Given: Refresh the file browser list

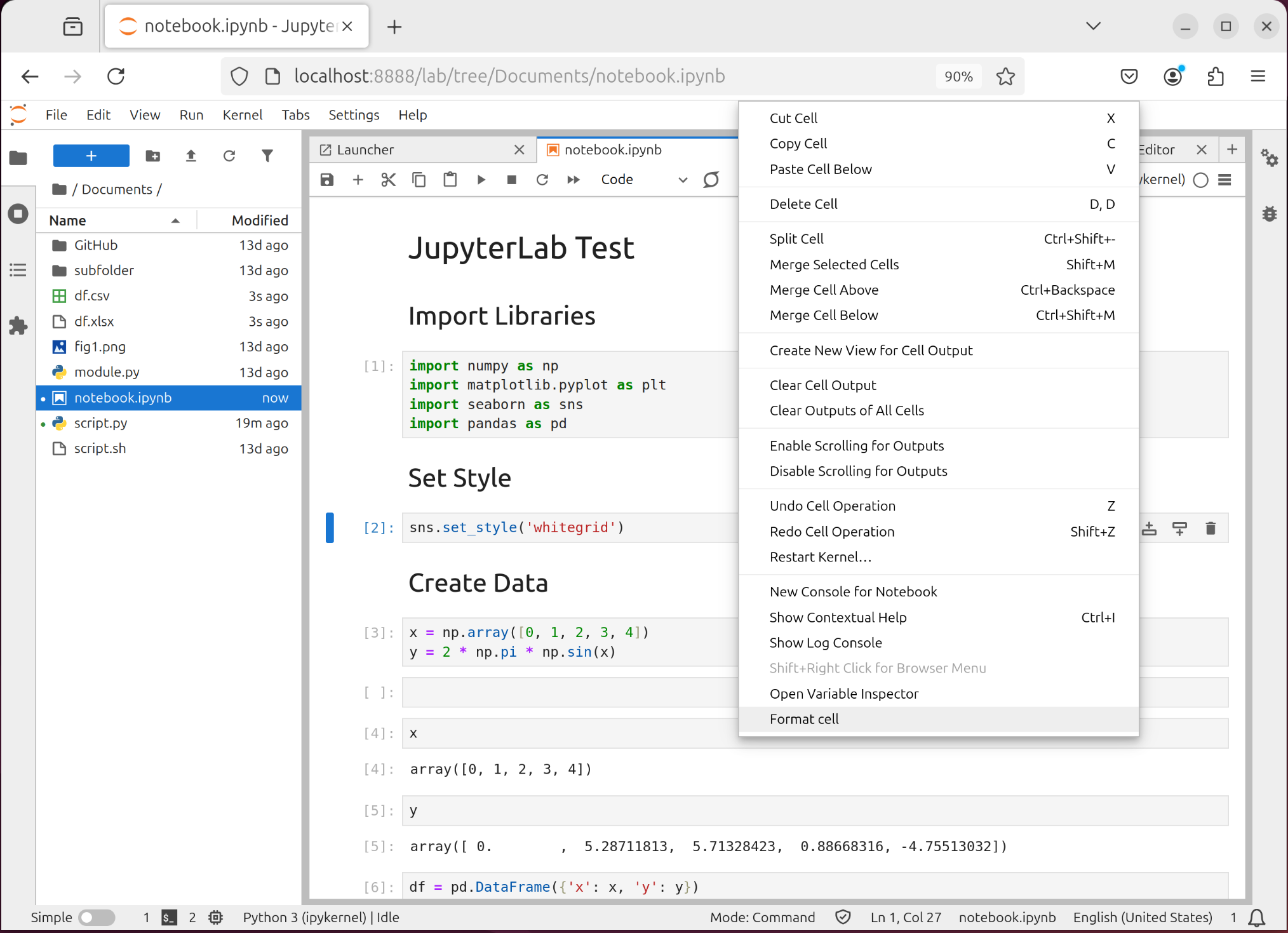Looking at the screenshot, I should point(229,156).
